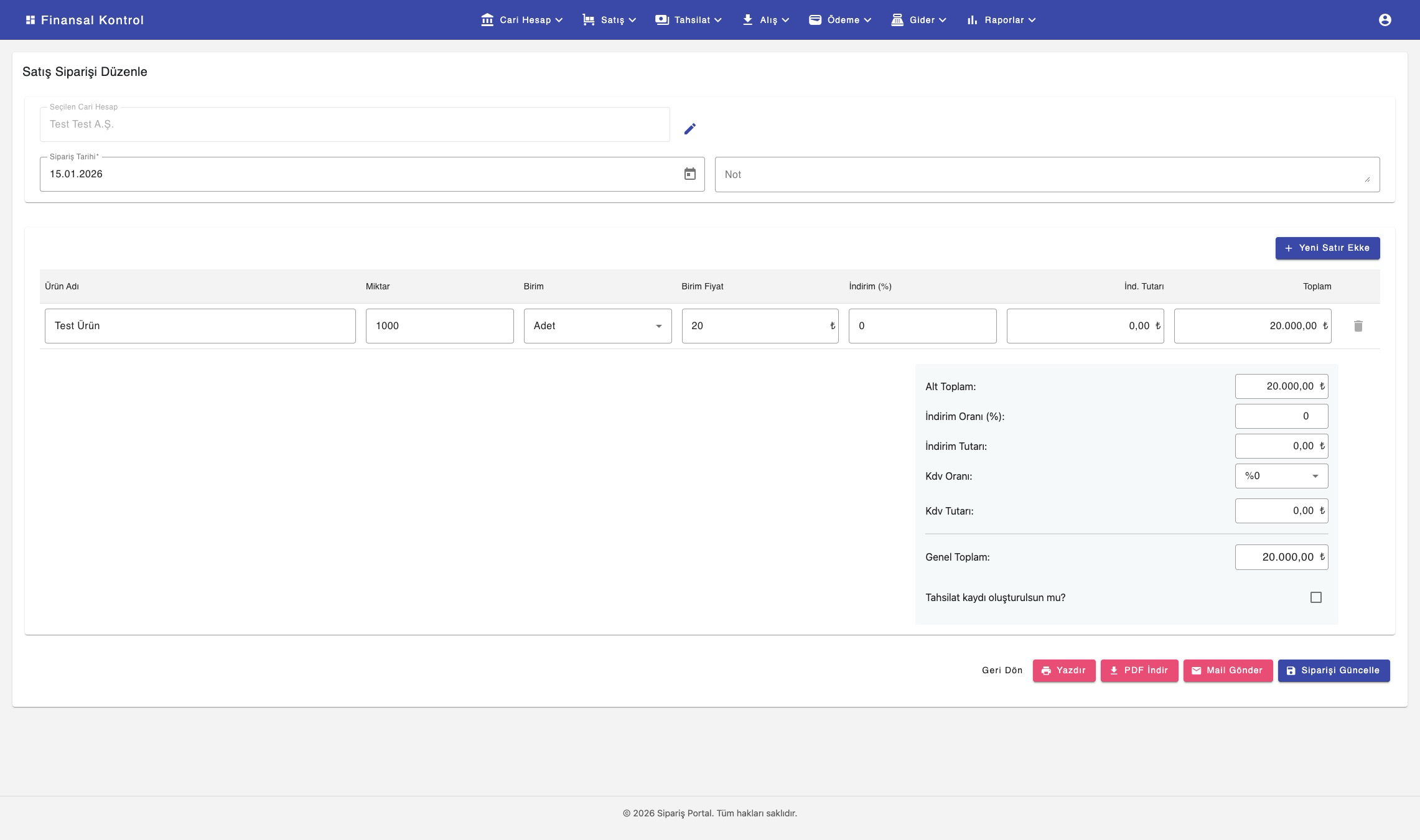
Task: Click the bank icon next to Cari Hesap
Action: [x=487, y=20]
